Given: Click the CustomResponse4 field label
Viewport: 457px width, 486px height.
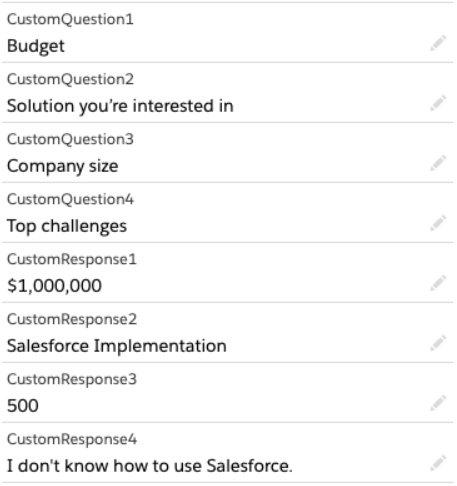Looking at the screenshot, I should click(72, 439).
